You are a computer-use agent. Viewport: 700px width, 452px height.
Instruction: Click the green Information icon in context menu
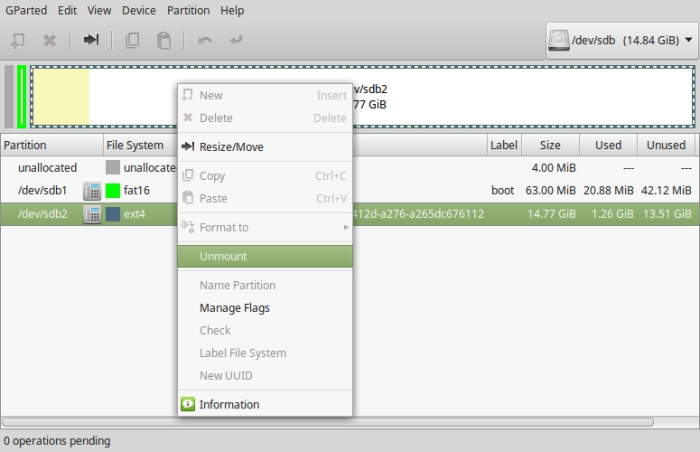pyautogui.click(x=188, y=404)
